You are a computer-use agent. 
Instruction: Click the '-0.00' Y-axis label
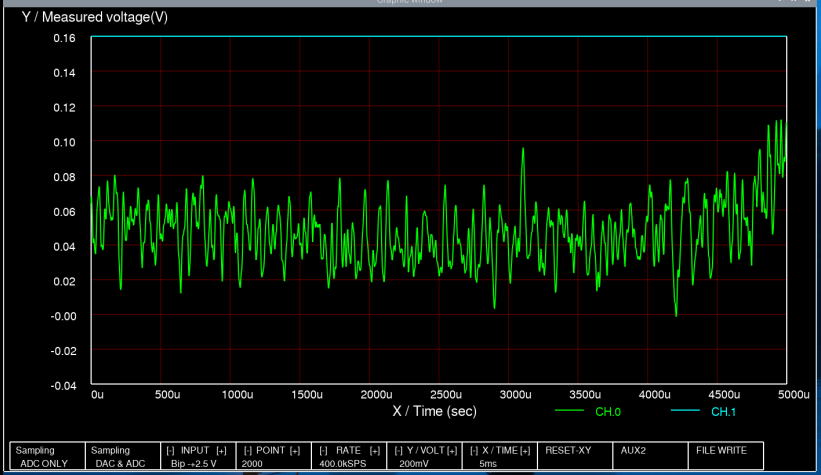63,316
